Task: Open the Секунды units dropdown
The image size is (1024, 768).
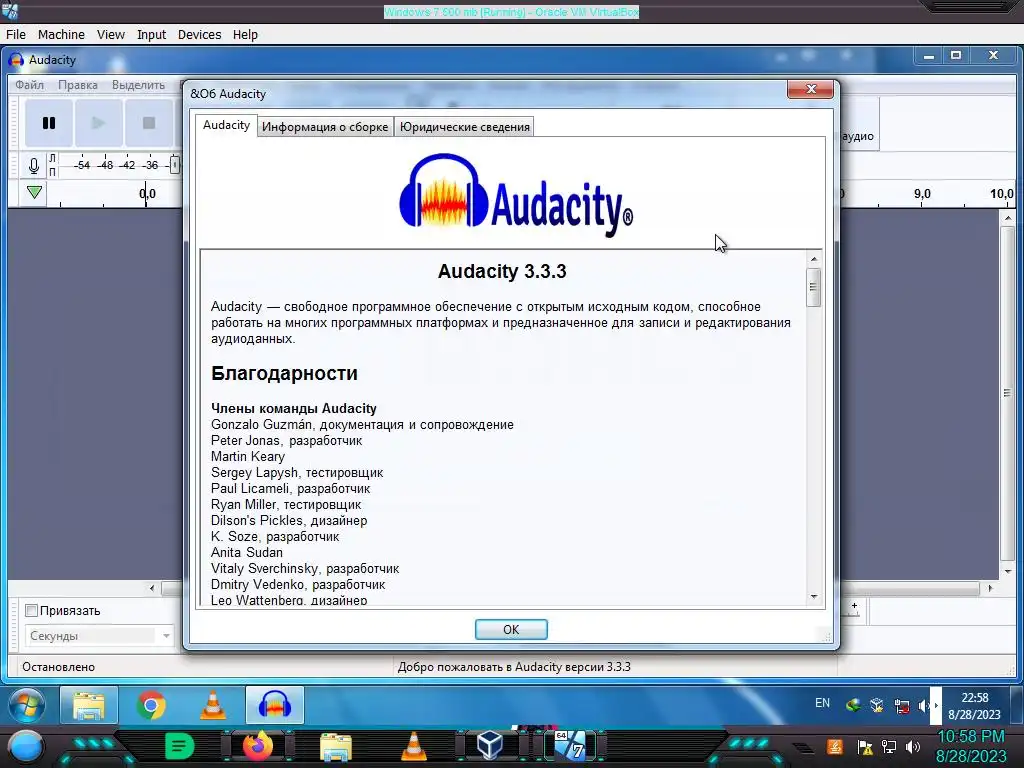Action: tap(99, 635)
